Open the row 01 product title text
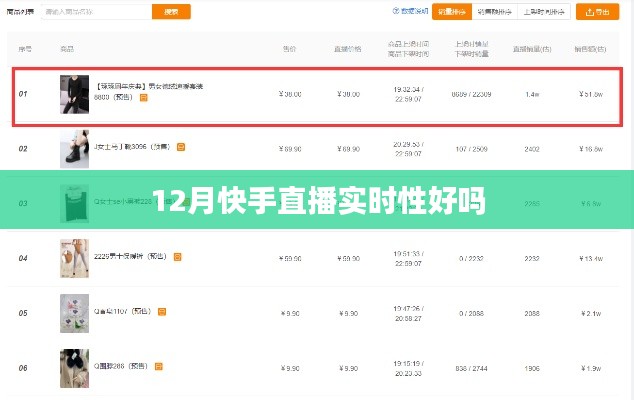 (148, 91)
